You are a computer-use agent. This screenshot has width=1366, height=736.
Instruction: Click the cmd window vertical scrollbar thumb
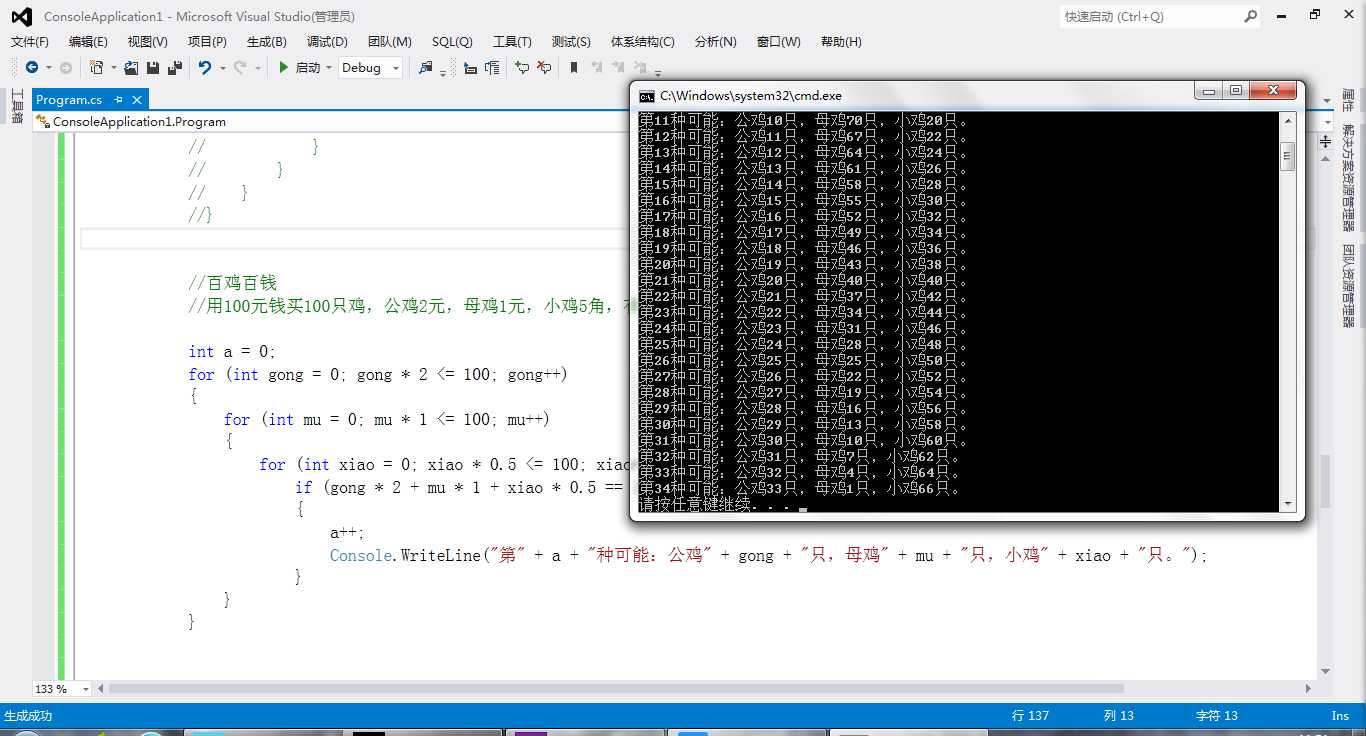coord(1288,156)
